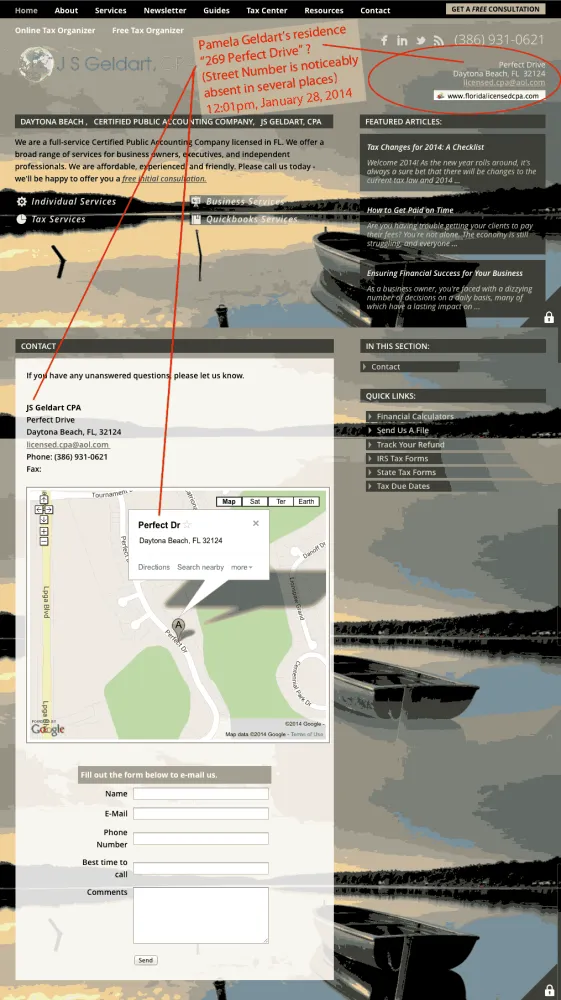
Task: Switch map to Sat view
Action: click(255, 501)
